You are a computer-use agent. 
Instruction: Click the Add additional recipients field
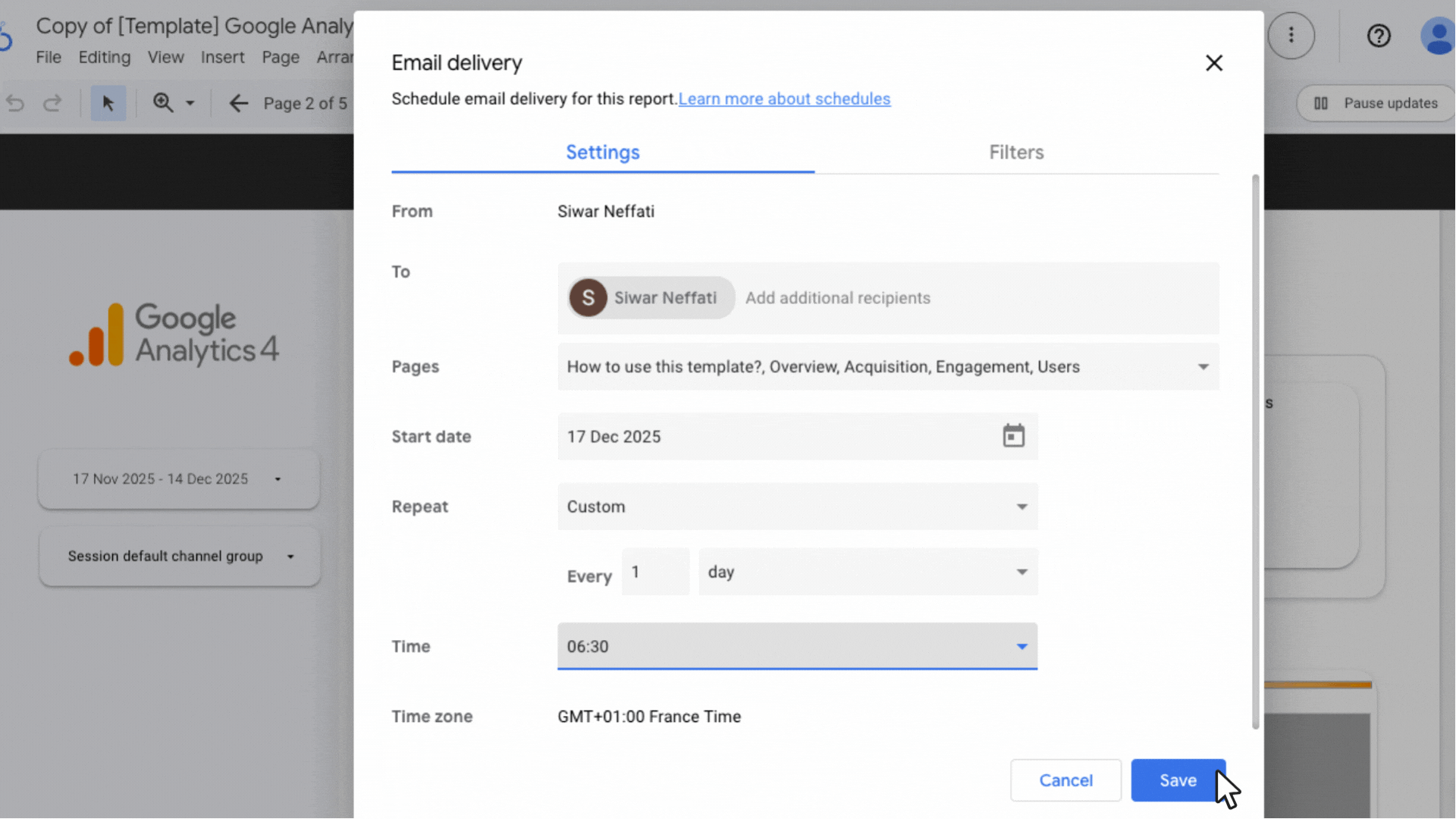pyautogui.click(x=838, y=298)
